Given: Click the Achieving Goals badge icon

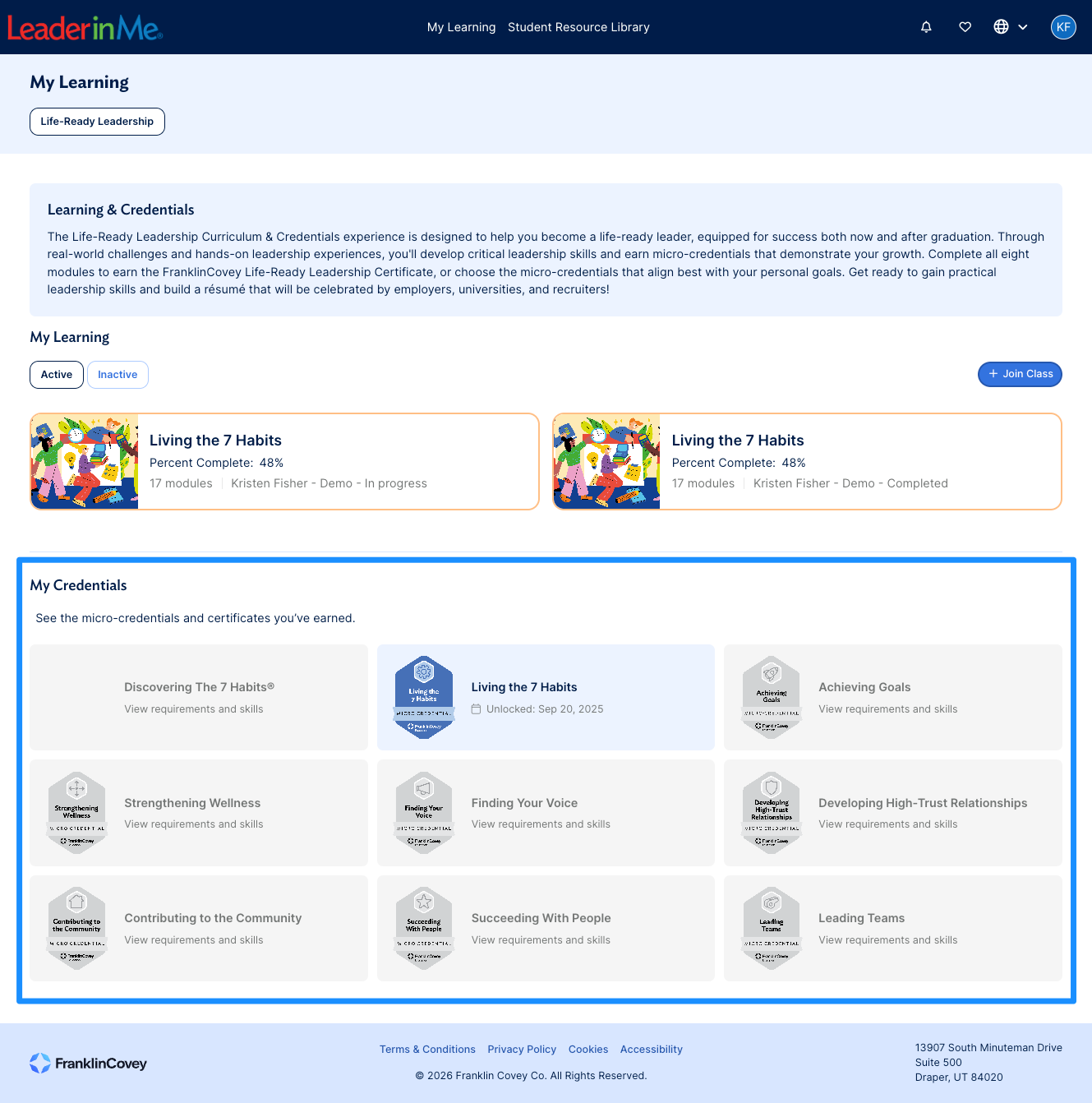Looking at the screenshot, I should click(772, 697).
